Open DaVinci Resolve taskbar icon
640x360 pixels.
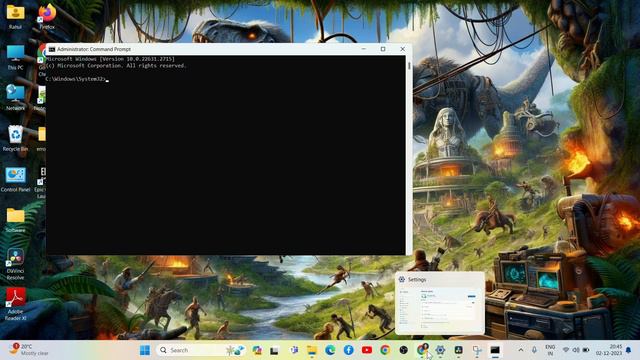coord(458,350)
